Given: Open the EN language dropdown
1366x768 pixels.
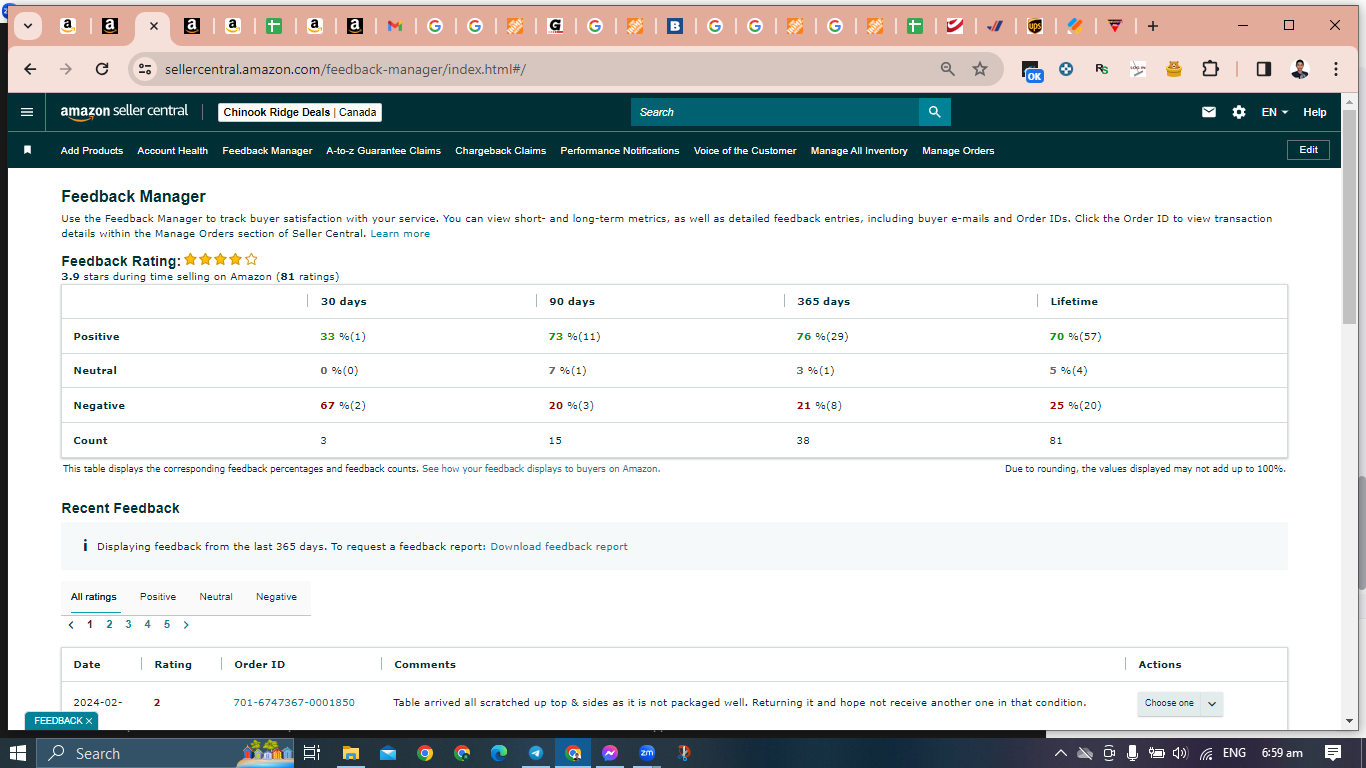Looking at the screenshot, I should point(1275,112).
